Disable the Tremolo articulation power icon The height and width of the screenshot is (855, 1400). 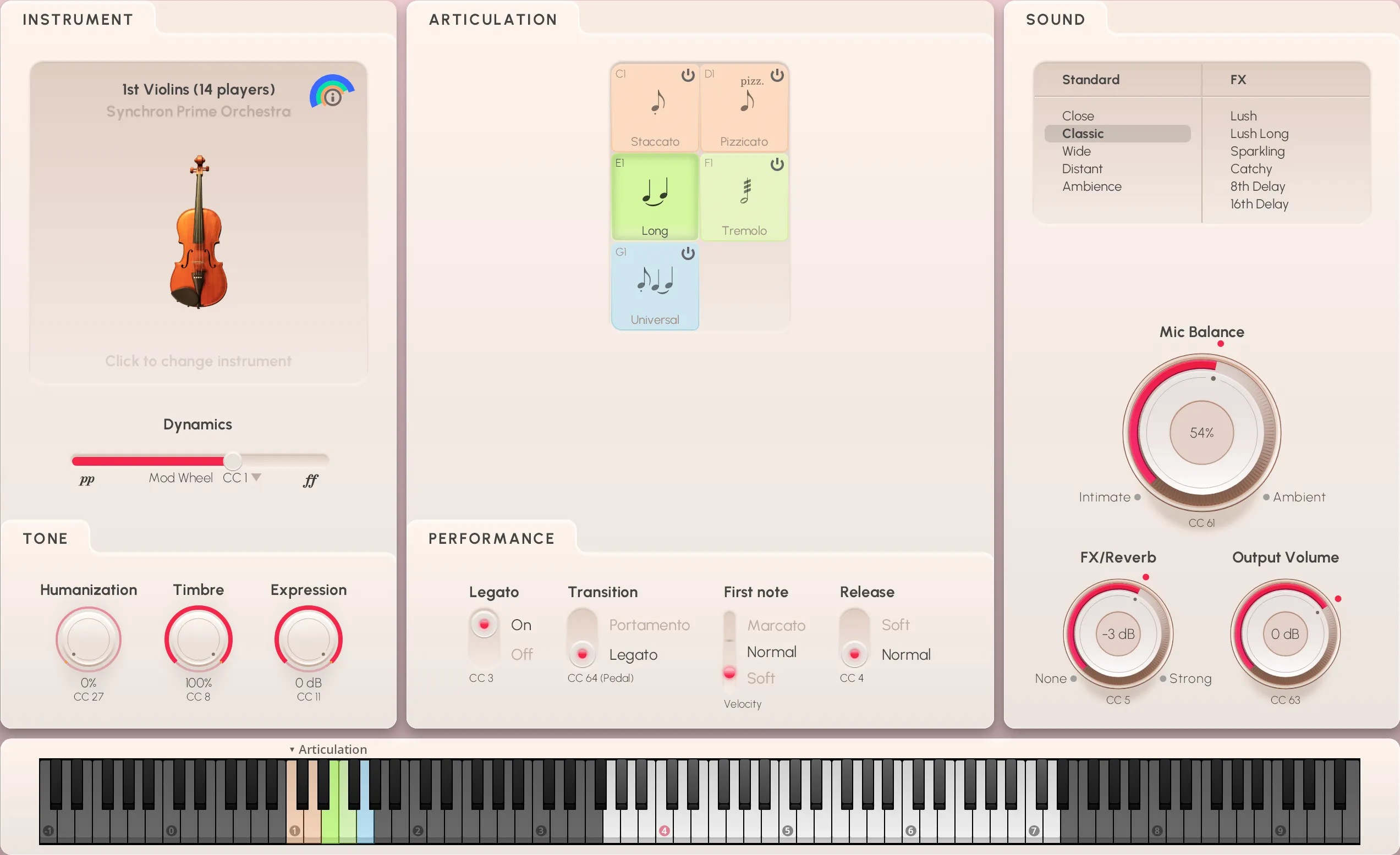(x=777, y=164)
